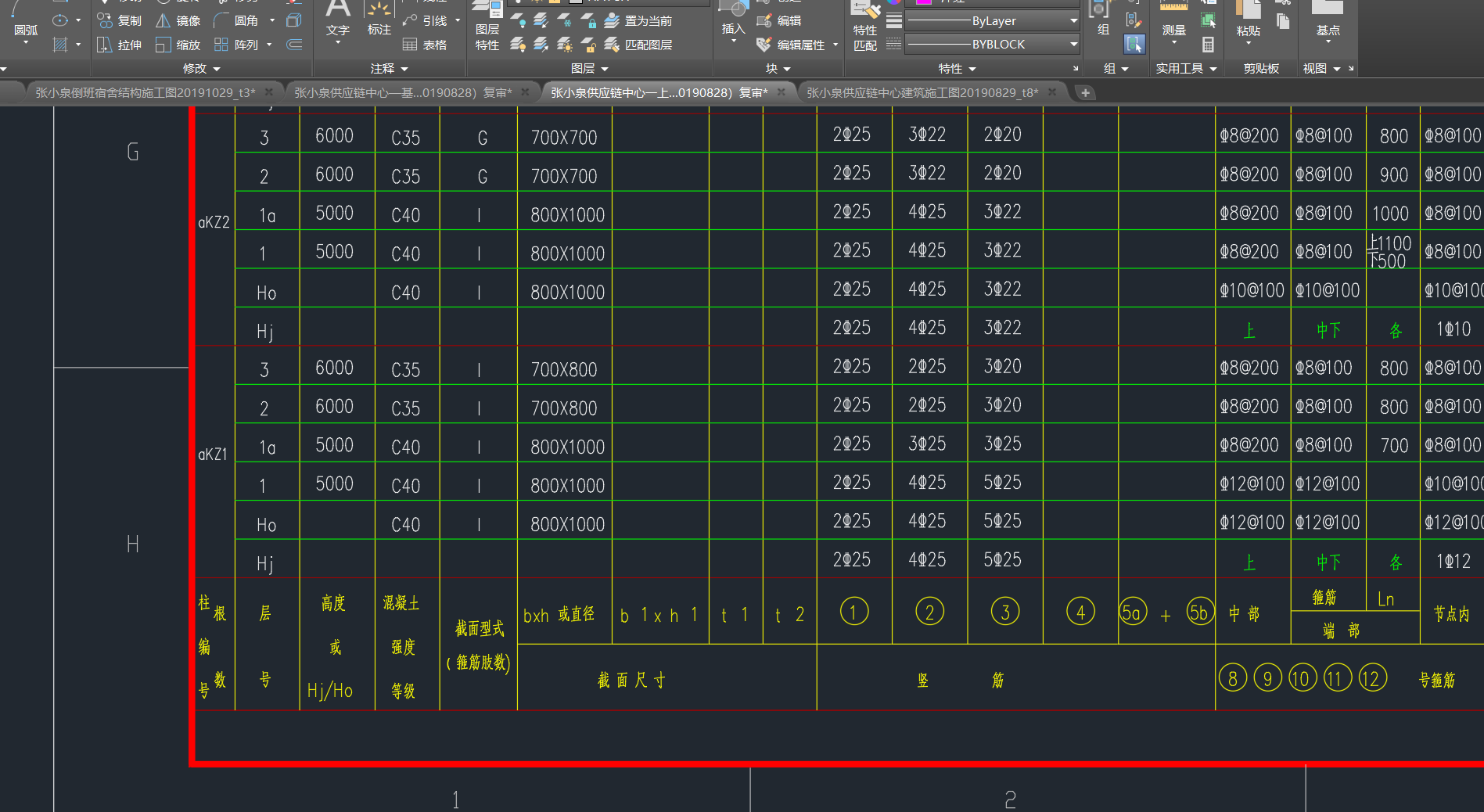Expand the 注释 panel
The width and height of the screenshot is (1484, 812).
pos(390,69)
